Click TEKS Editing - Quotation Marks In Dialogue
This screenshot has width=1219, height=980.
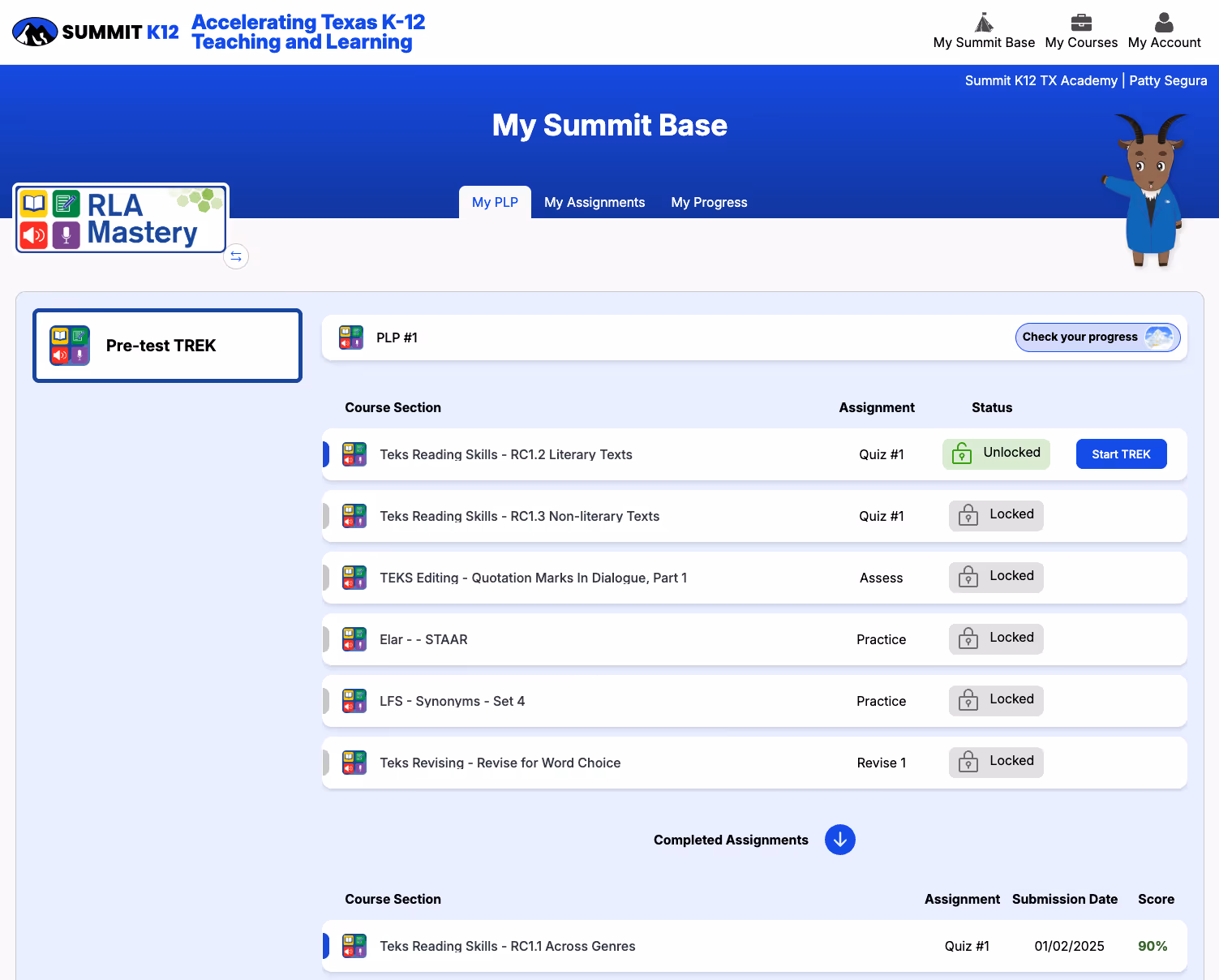[x=533, y=578]
